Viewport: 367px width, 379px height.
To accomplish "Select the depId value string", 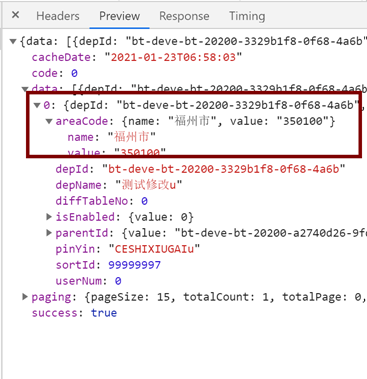I will pos(224,169).
